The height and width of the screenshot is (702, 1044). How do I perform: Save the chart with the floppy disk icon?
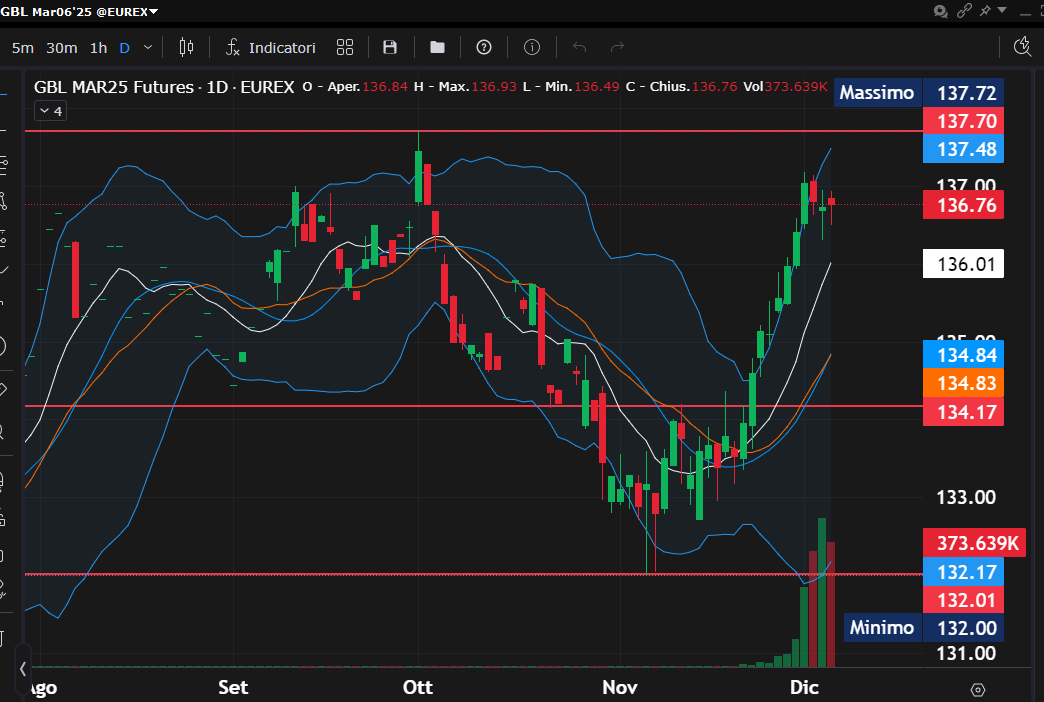390,47
